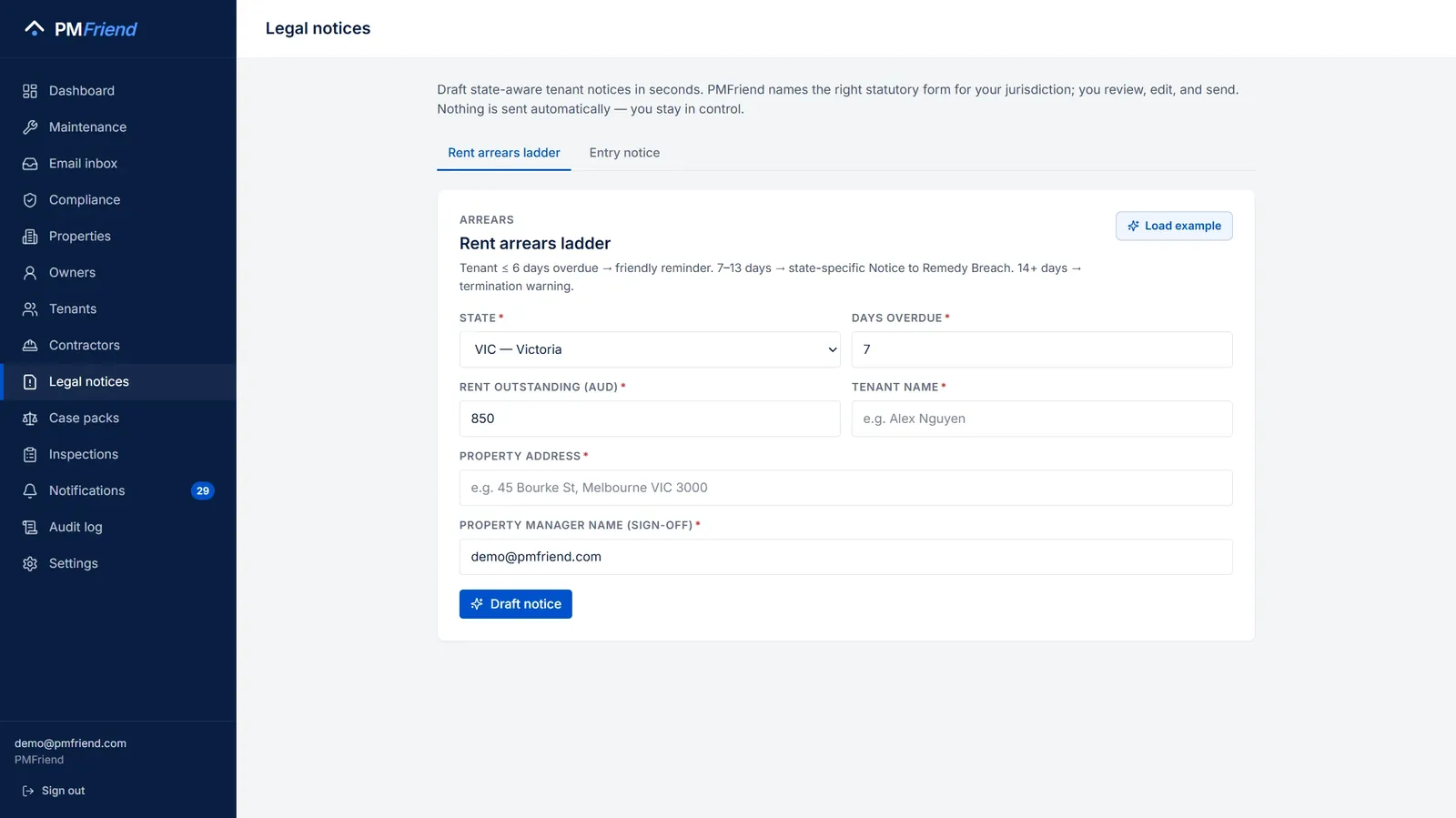This screenshot has width=1456, height=818.
Task: Click the Maintenance wrench icon
Action: [x=30, y=127]
